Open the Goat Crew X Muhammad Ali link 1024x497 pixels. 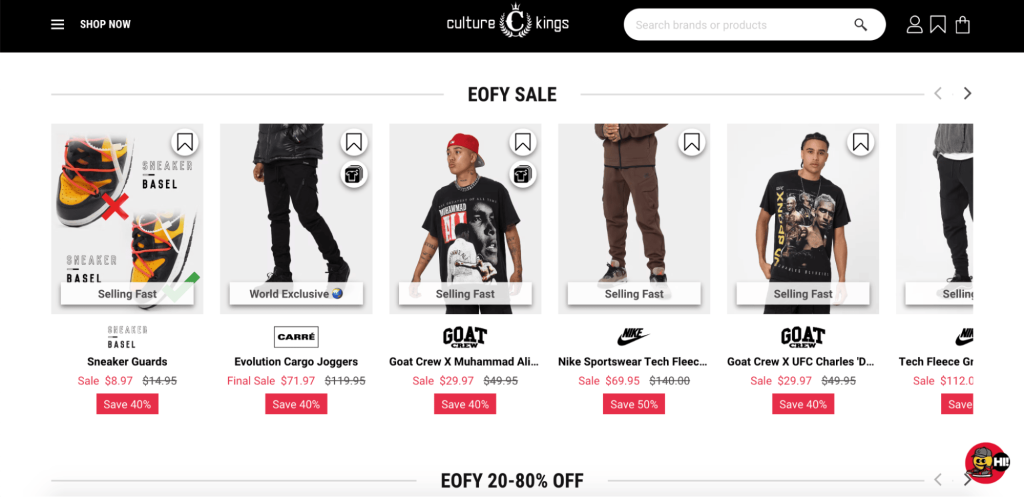coord(465,362)
